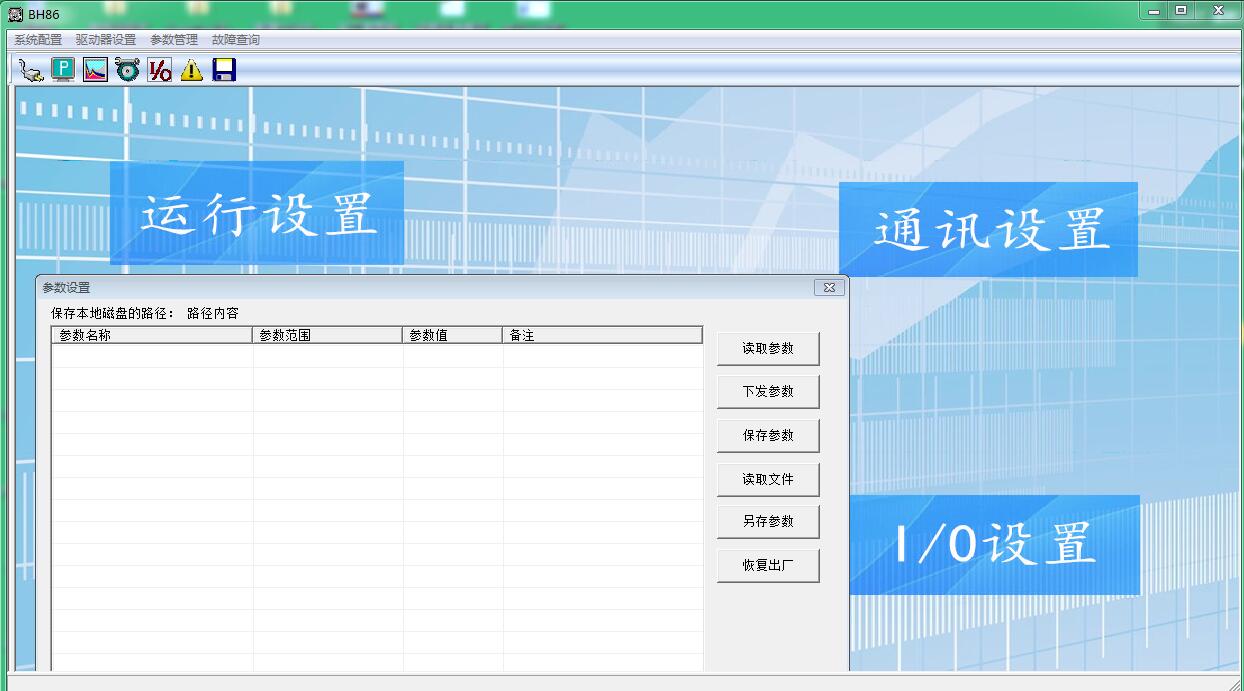Click the red I/O toolbar icon
1244x691 pixels.
click(x=159, y=70)
